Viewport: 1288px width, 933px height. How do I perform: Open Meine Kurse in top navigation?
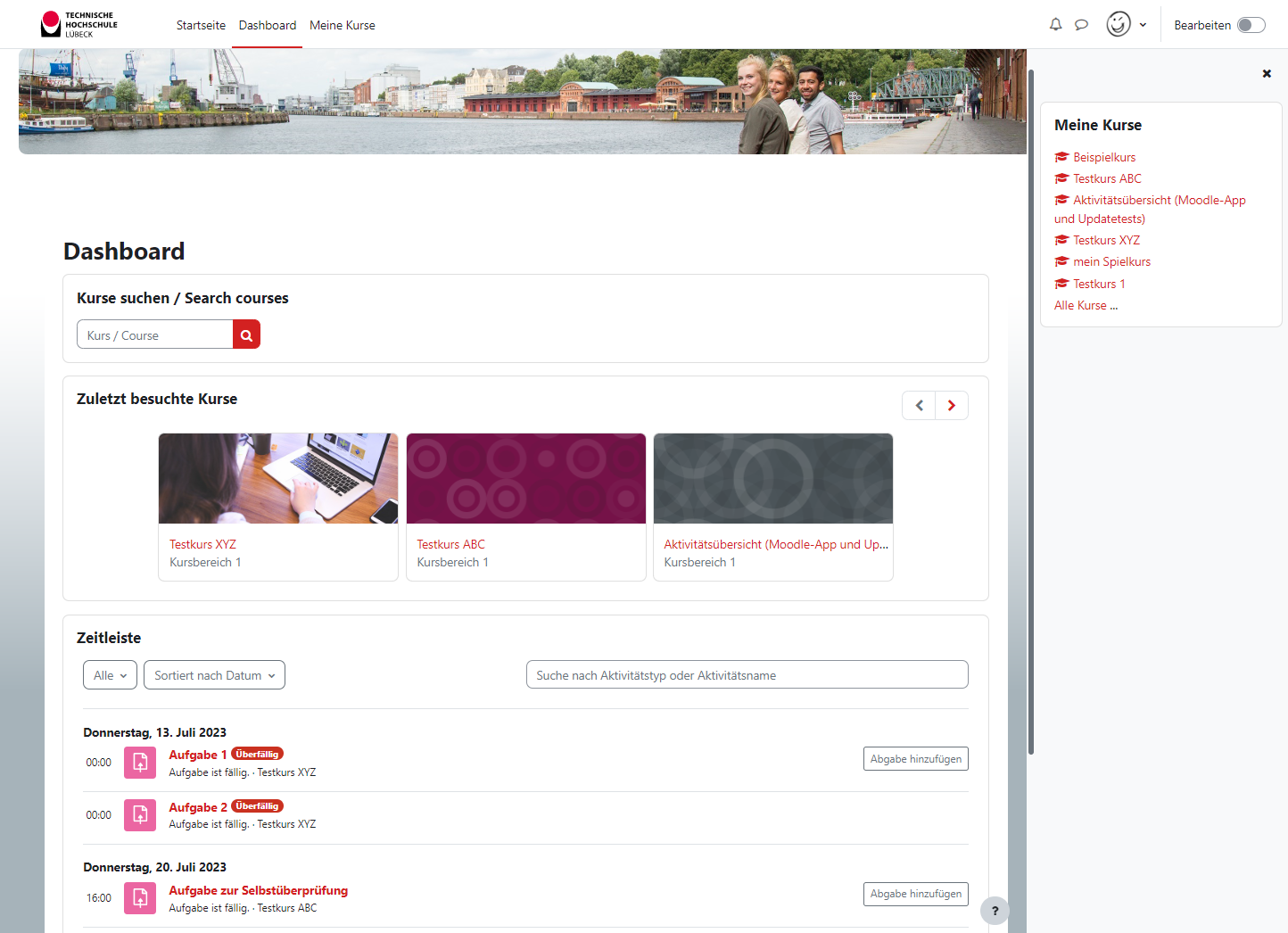pyautogui.click(x=343, y=25)
